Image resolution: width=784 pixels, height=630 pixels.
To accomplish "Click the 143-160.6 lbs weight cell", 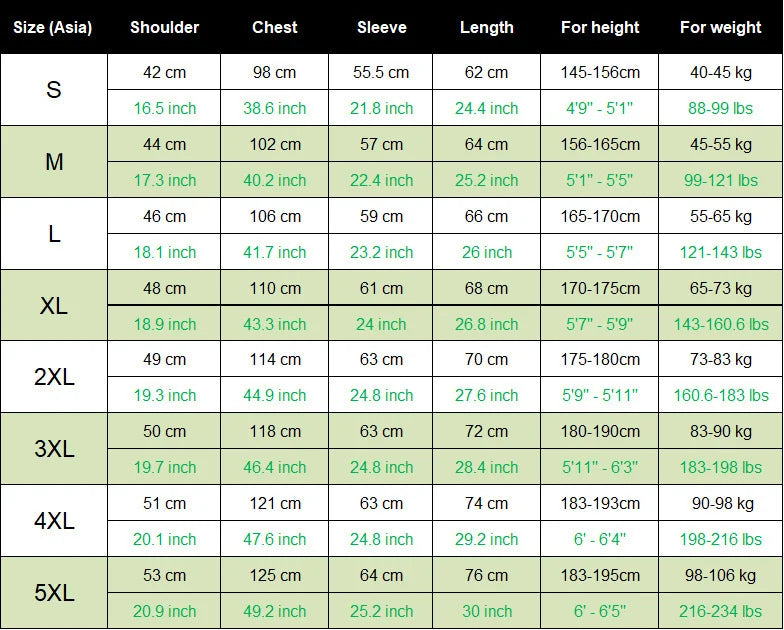I will pyautogui.click(x=720, y=324).
